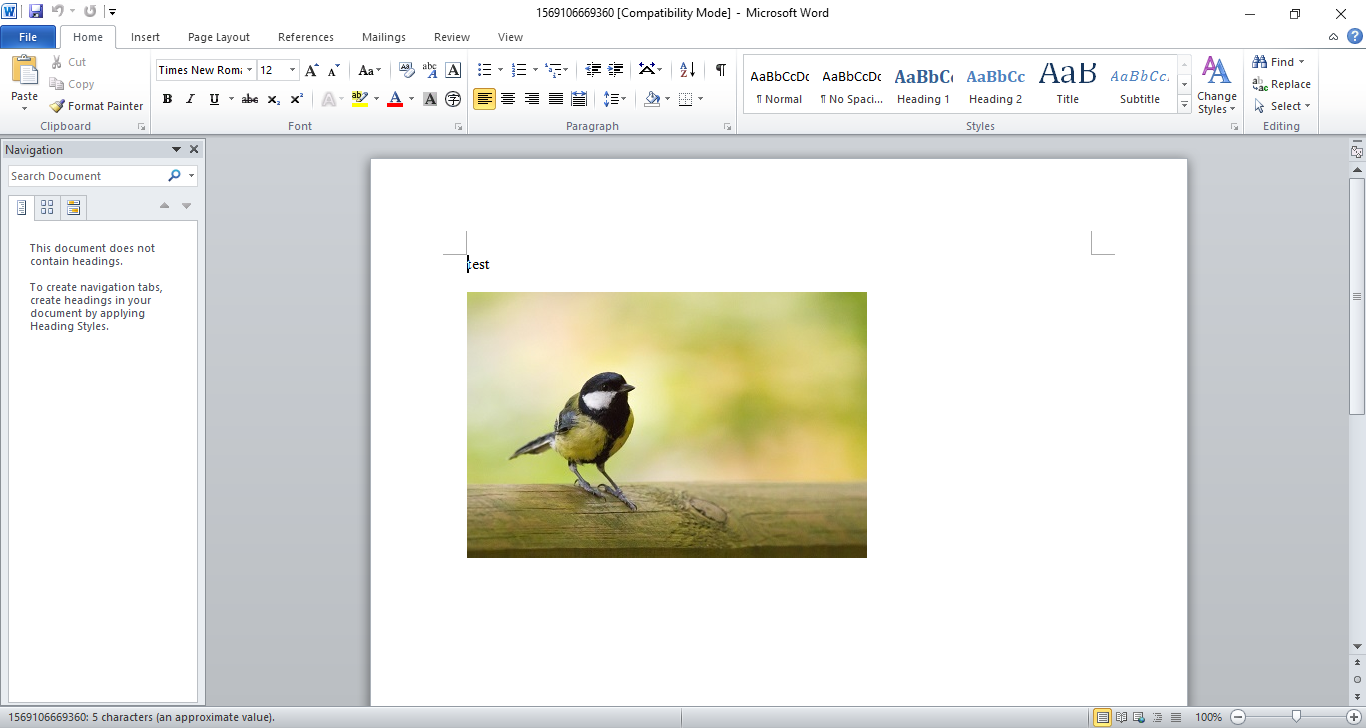Open the Review ribbon tab
This screenshot has height=728, width=1366.
pos(451,37)
